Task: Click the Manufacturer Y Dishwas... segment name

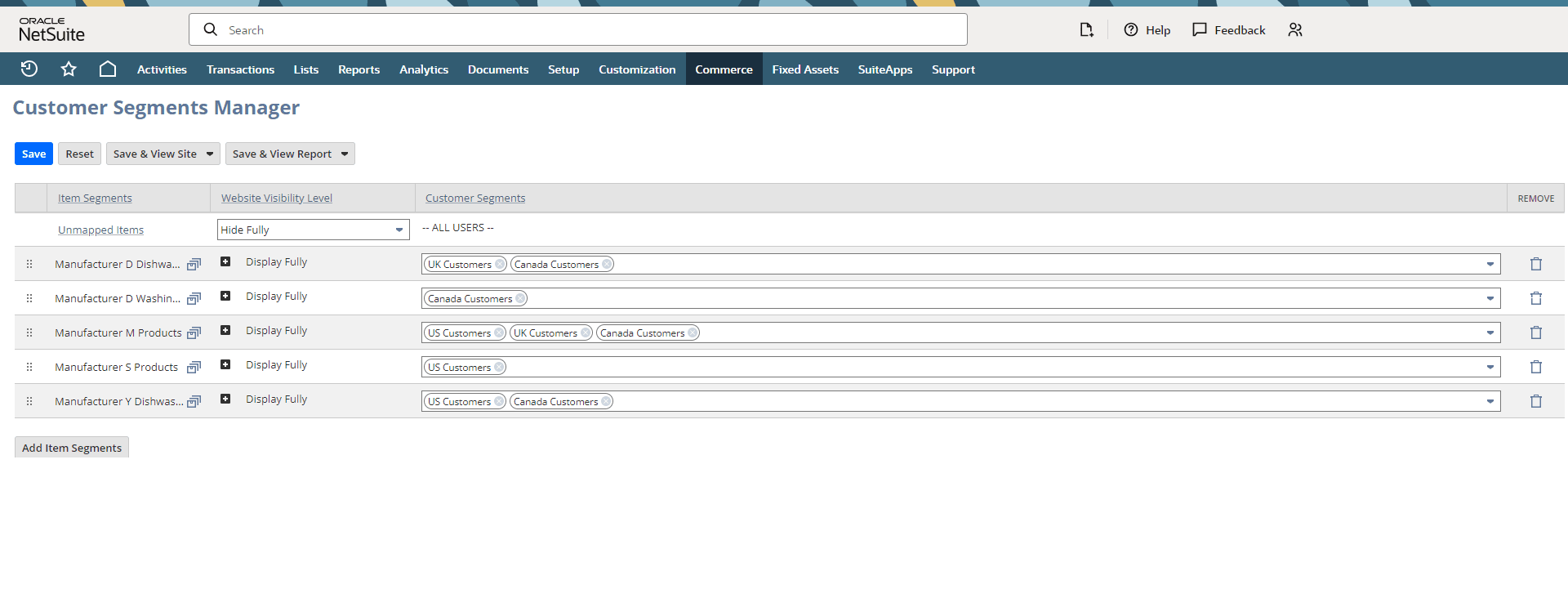Action: click(119, 401)
